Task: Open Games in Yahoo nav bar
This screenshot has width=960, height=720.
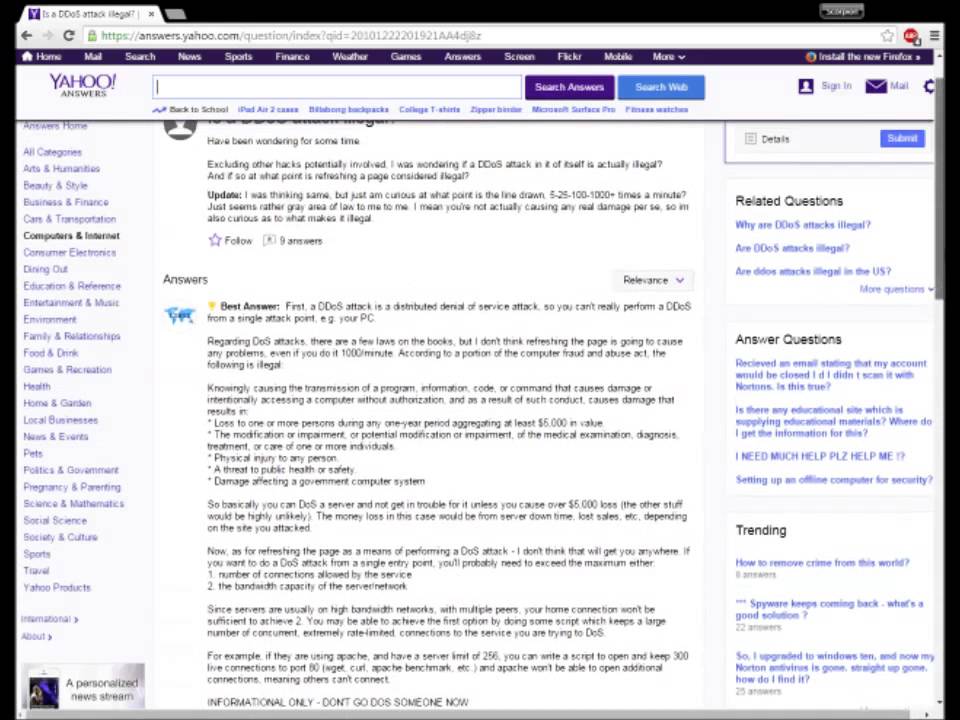Action: 406,56
